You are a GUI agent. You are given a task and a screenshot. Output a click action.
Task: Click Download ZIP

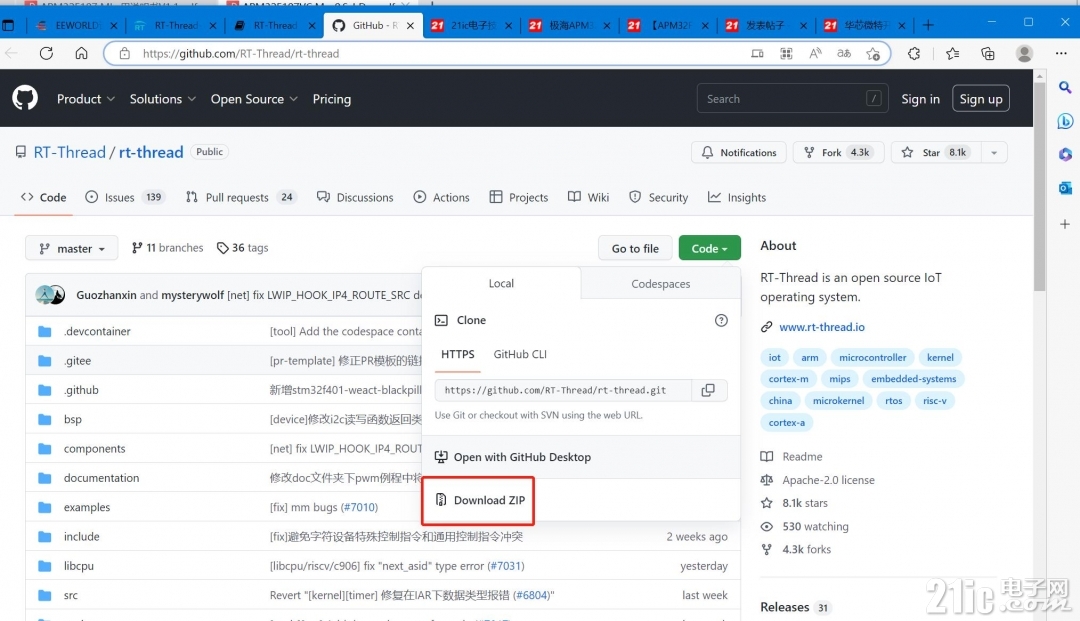click(x=479, y=501)
